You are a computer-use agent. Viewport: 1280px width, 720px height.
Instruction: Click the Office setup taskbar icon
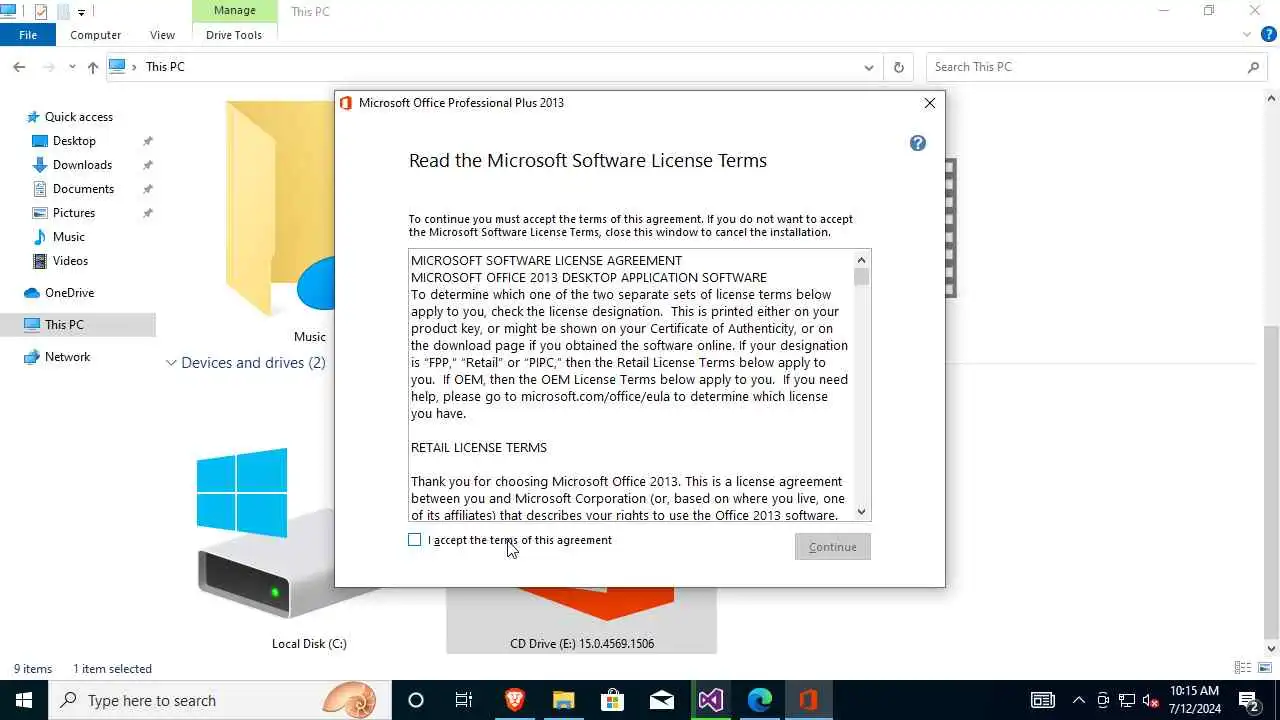809,700
